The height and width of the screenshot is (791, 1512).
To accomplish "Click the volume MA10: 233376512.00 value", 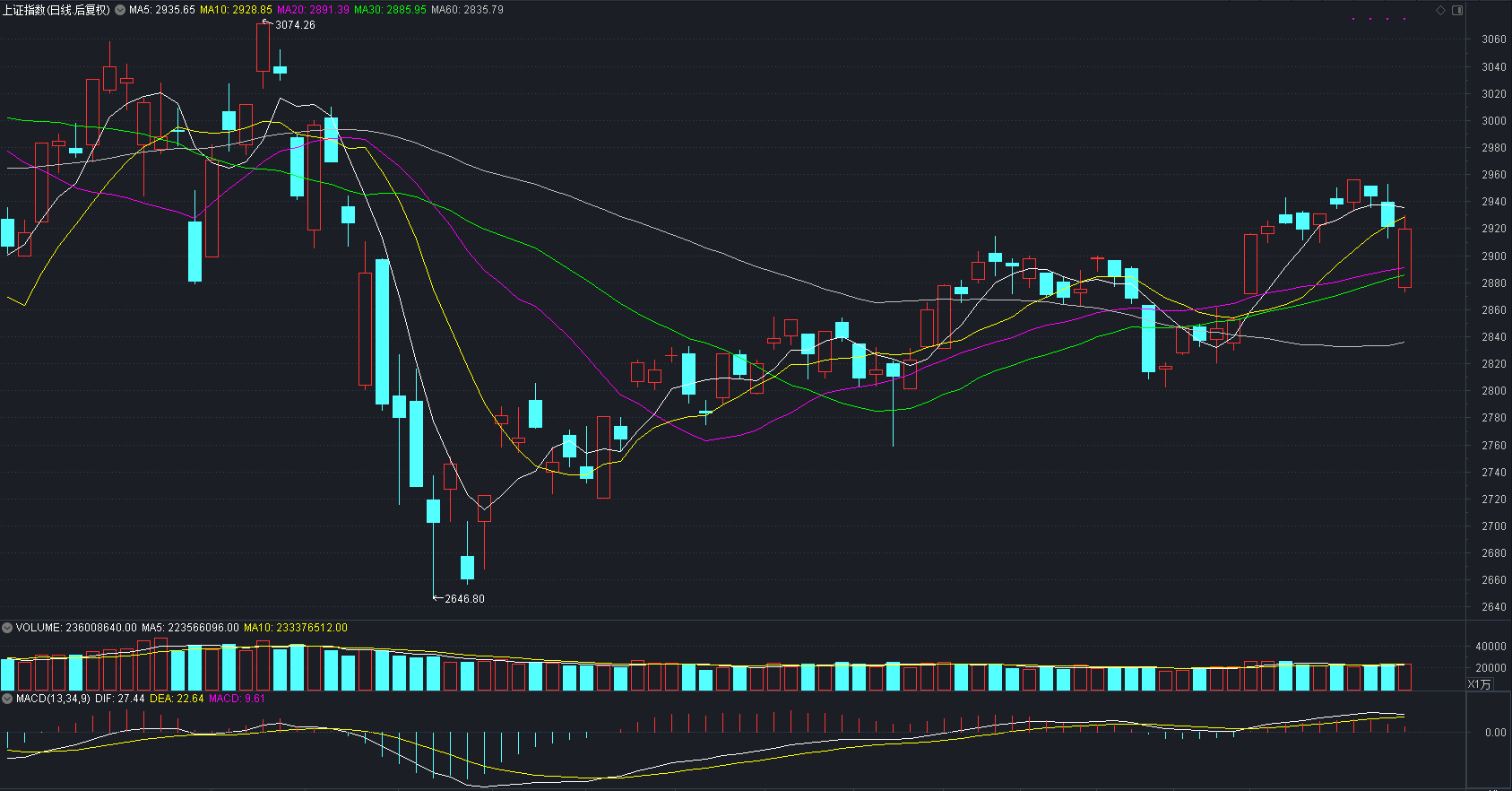I will (296, 628).
